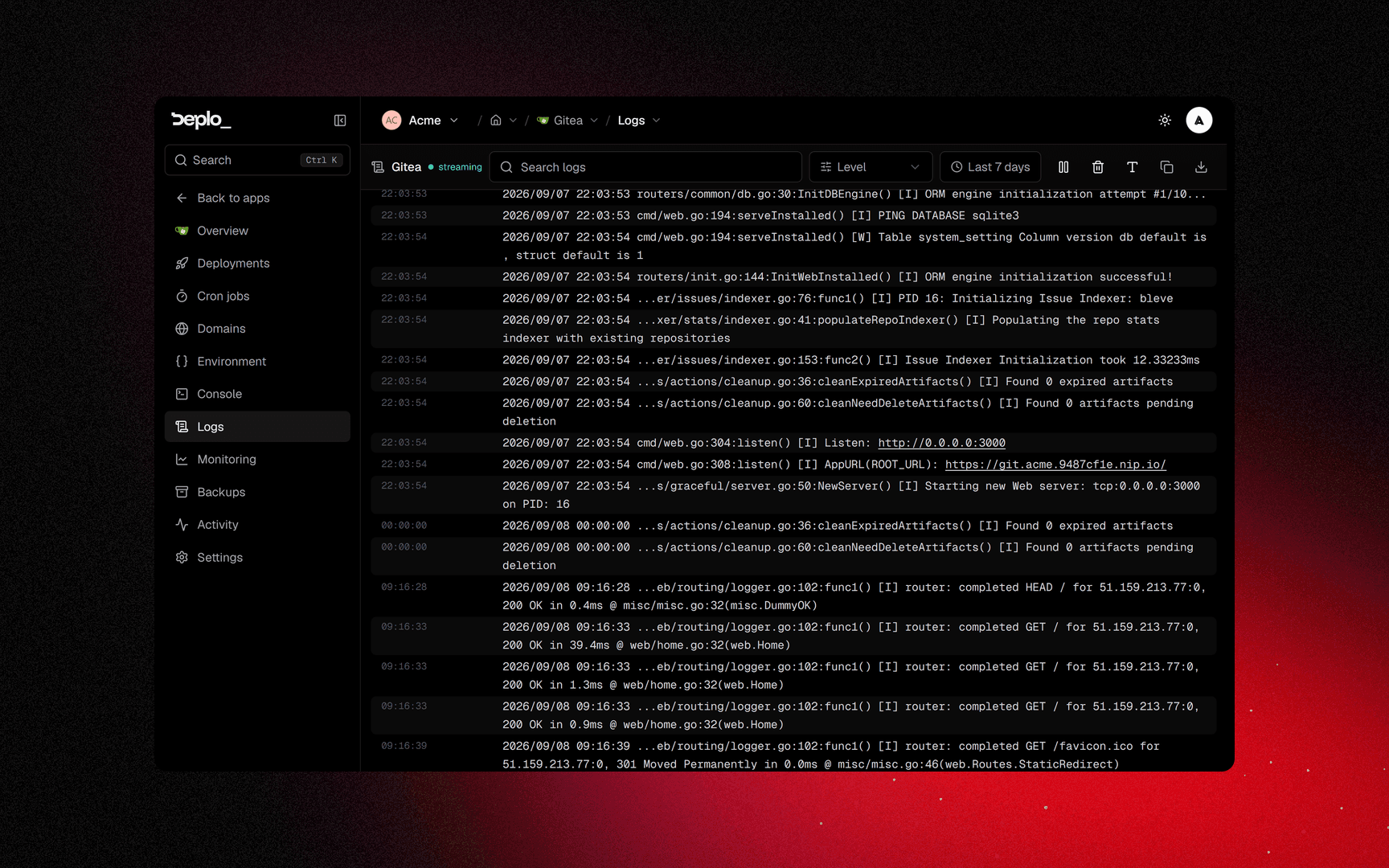The image size is (1389, 868).
Task: Click the Monitoring chart icon
Action: pyautogui.click(x=182, y=459)
